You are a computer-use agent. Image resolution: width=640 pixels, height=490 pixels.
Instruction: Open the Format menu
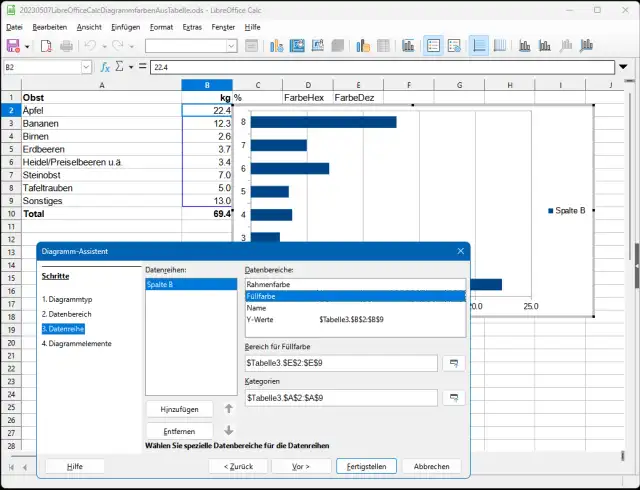pyautogui.click(x=161, y=27)
